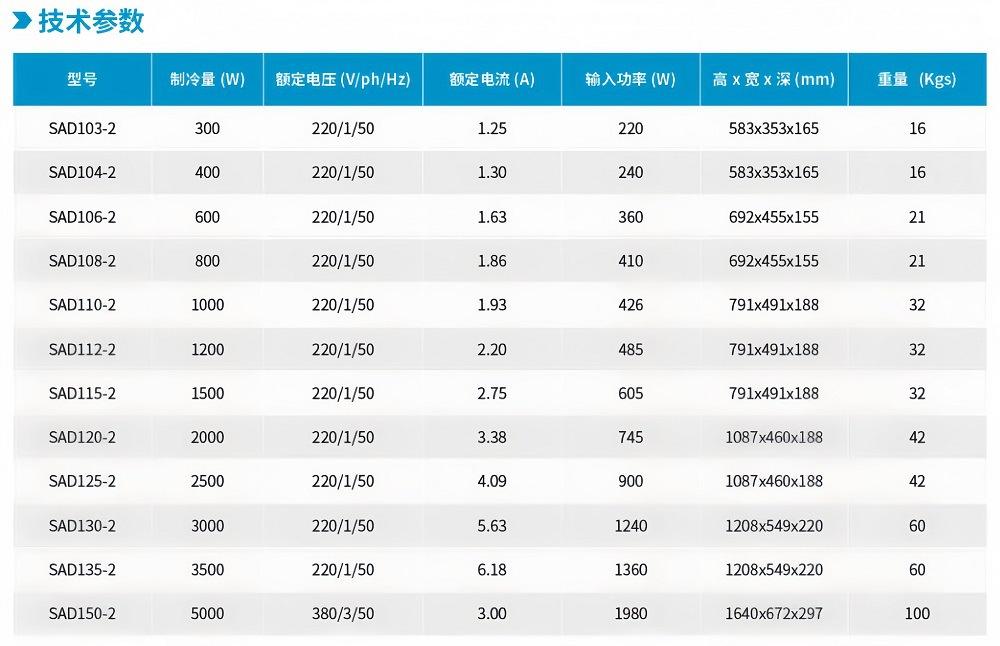Select the 重量 (Kgs) column header
The width and height of the screenshot is (1000, 646).
[917, 79]
